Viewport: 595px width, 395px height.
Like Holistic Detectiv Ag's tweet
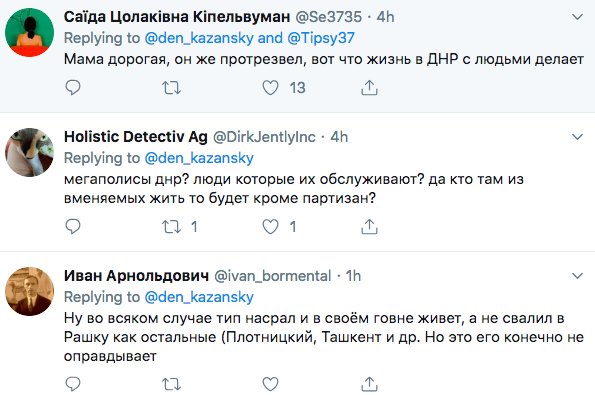coord(270,227)
